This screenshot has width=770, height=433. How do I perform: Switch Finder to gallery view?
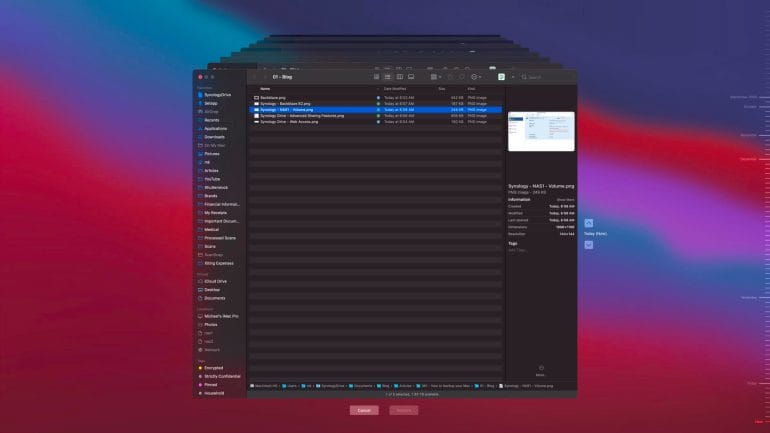pos(411,77)
